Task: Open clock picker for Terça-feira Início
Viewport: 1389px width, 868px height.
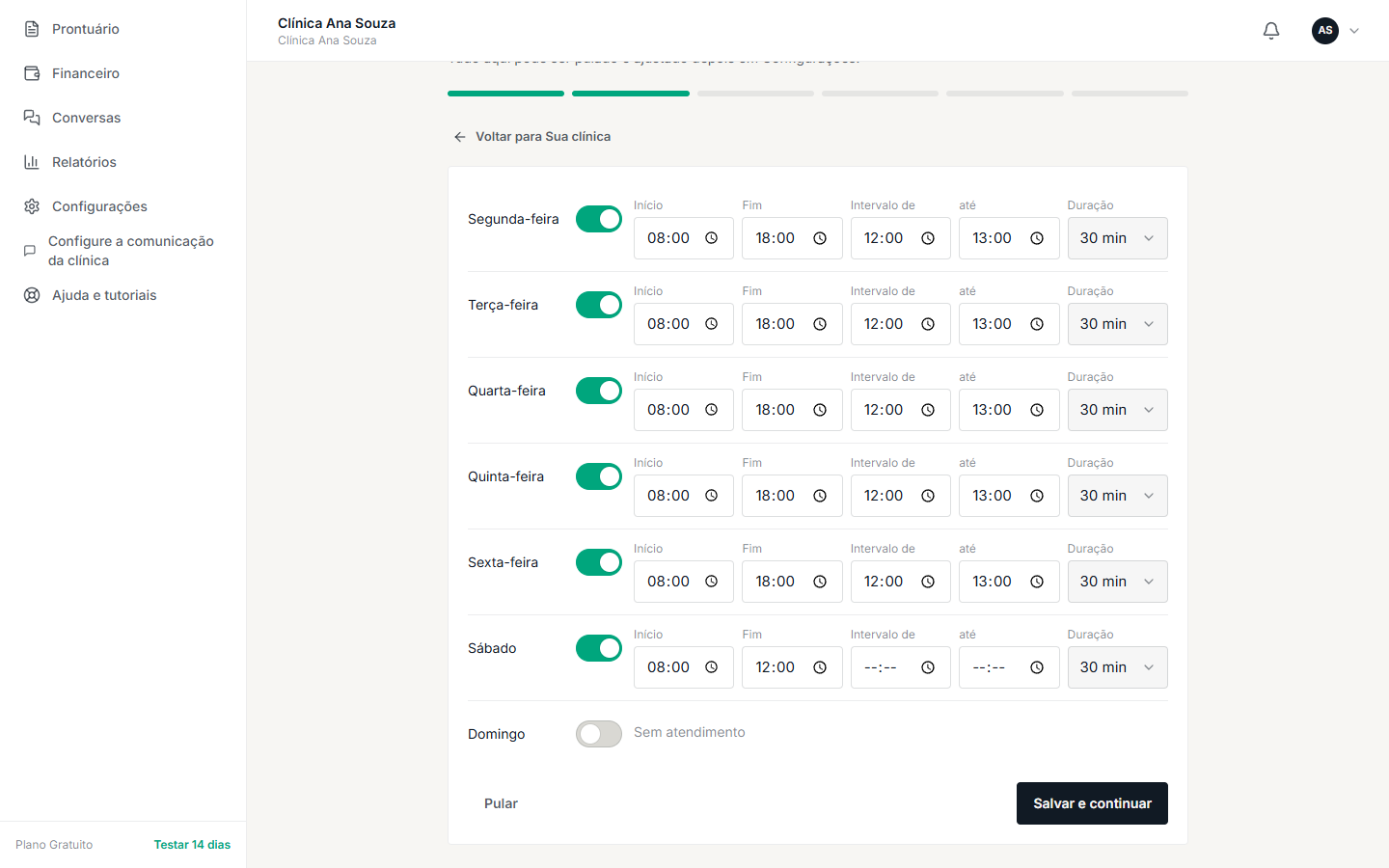Action: (x=712, y=324)
